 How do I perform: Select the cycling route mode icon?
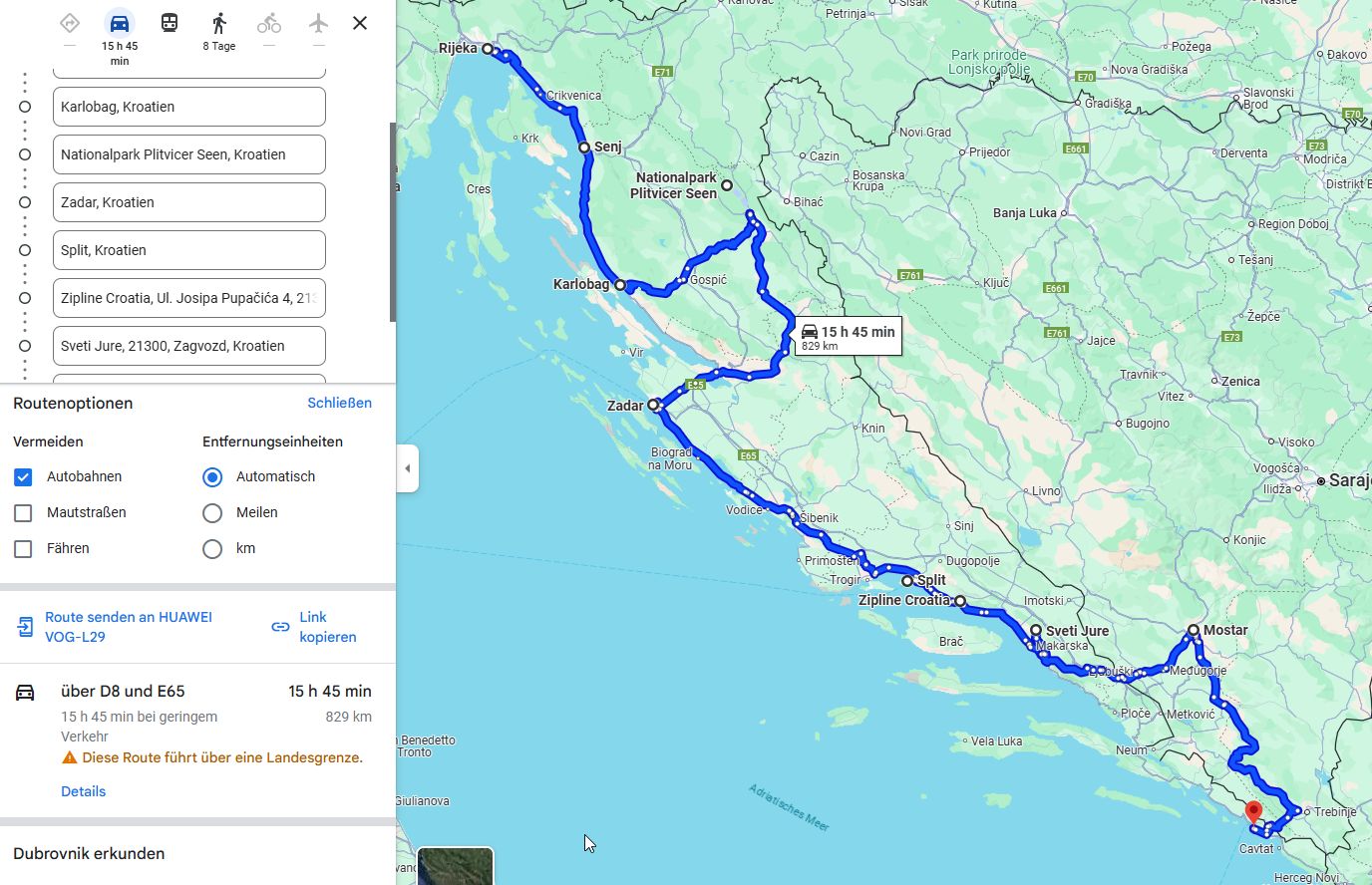268,23
